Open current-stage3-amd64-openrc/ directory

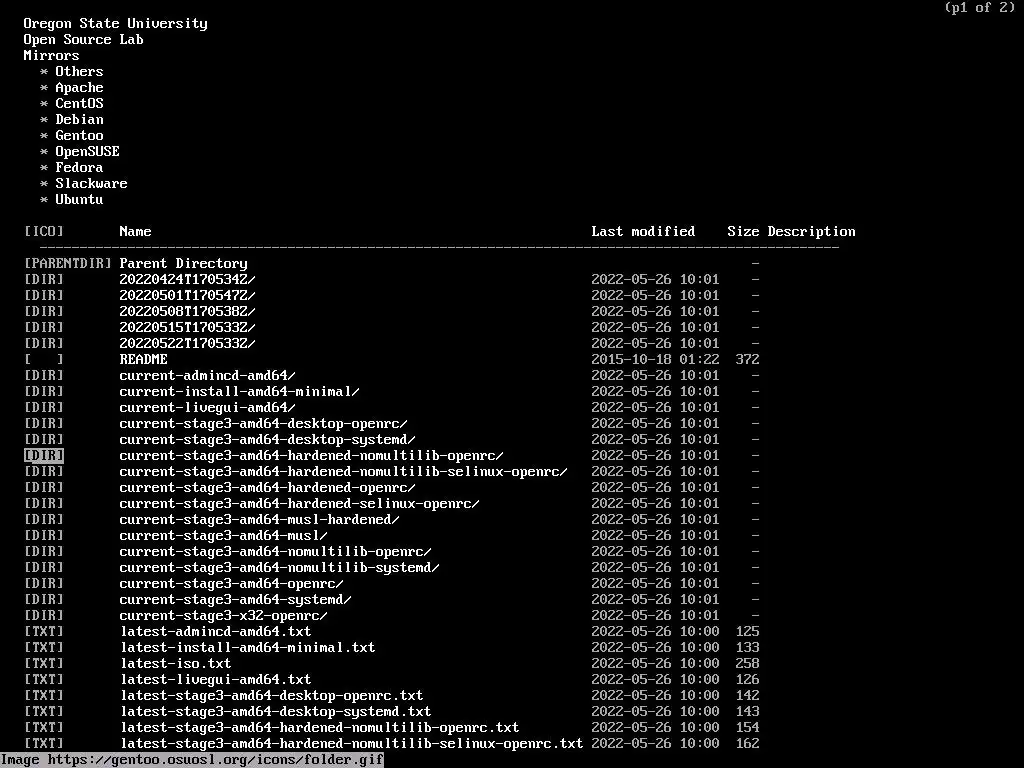[231, 583]
